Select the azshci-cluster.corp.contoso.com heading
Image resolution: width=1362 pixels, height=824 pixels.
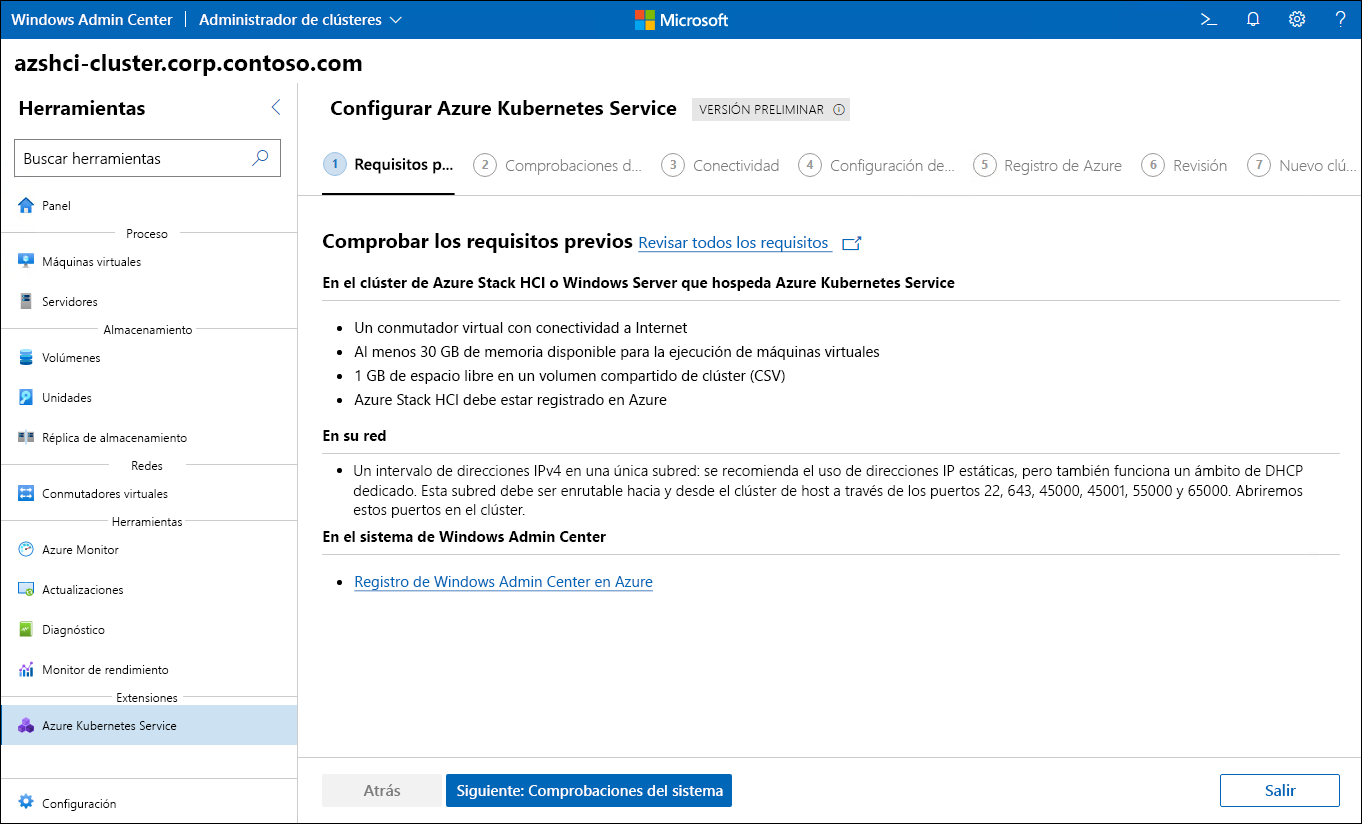(189, 64)
